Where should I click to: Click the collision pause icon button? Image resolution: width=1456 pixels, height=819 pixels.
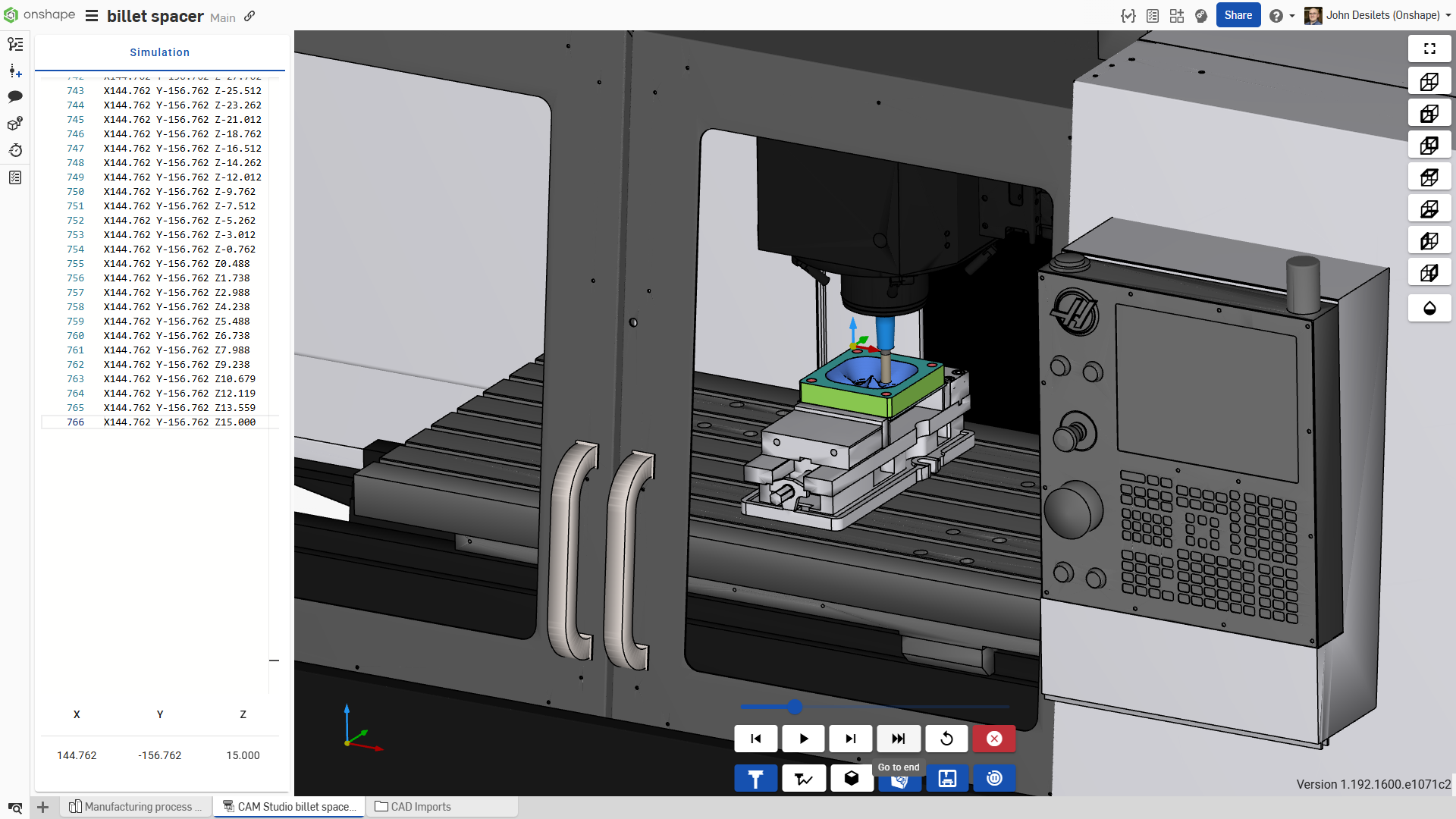994,779
